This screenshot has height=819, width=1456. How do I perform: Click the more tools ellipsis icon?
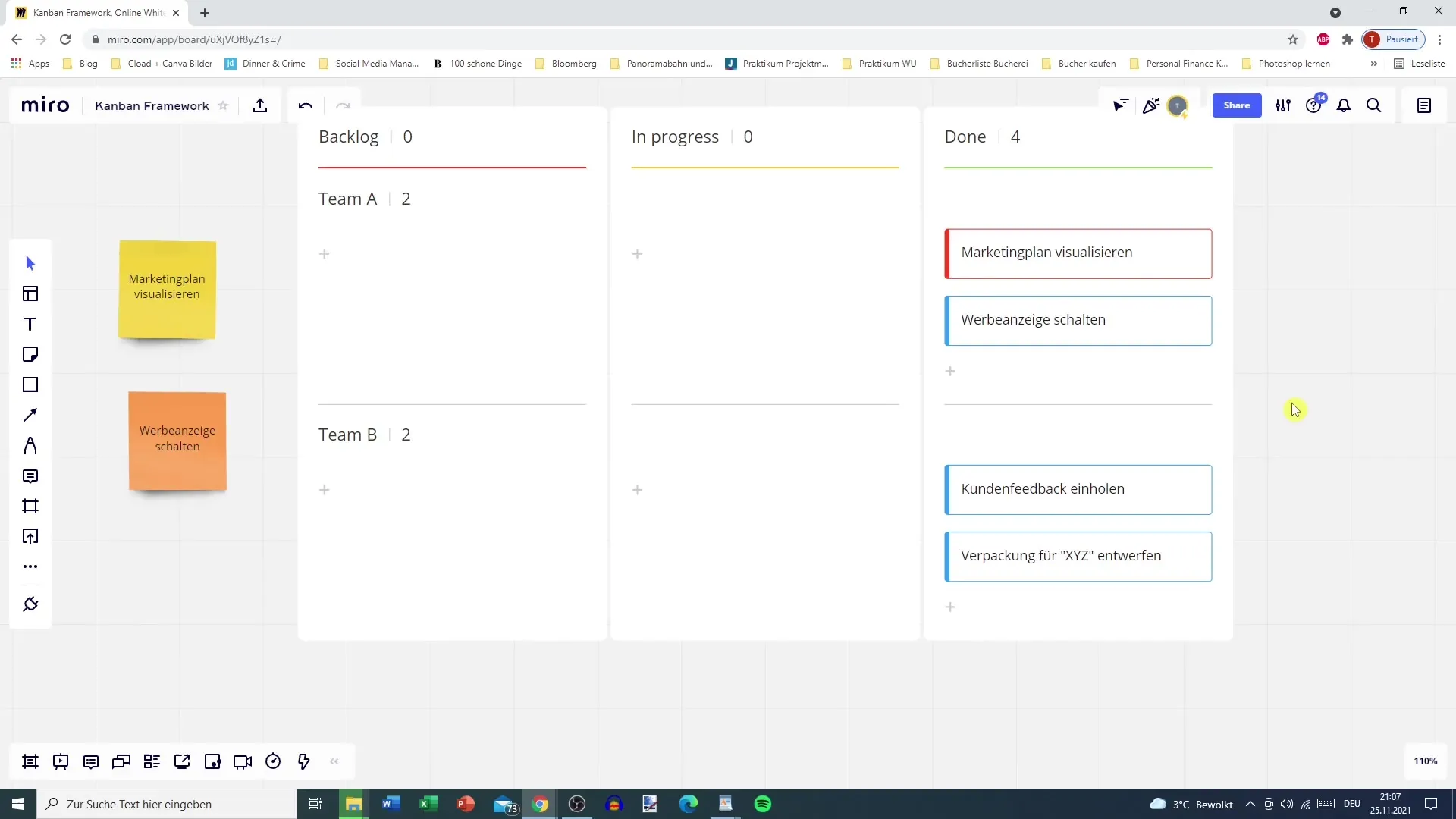[x=30, y=567]
